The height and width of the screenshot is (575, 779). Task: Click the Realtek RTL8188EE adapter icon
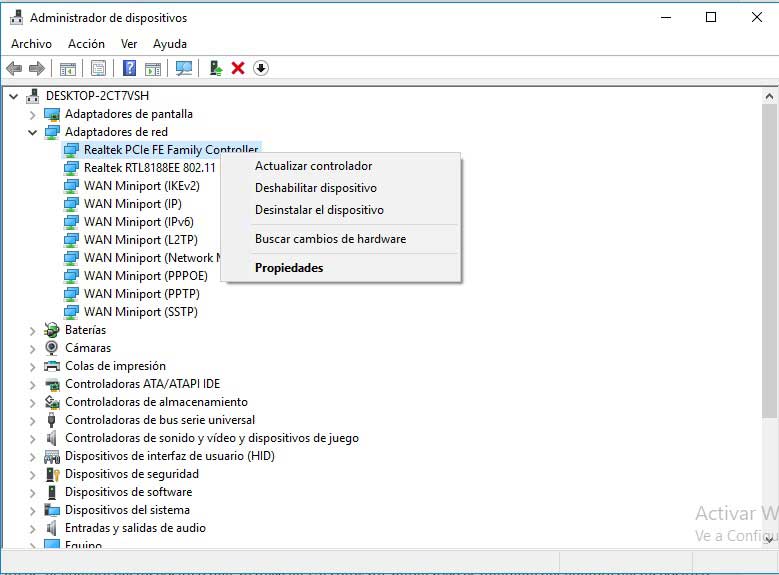pyautogui.click(x=71, y=168)
